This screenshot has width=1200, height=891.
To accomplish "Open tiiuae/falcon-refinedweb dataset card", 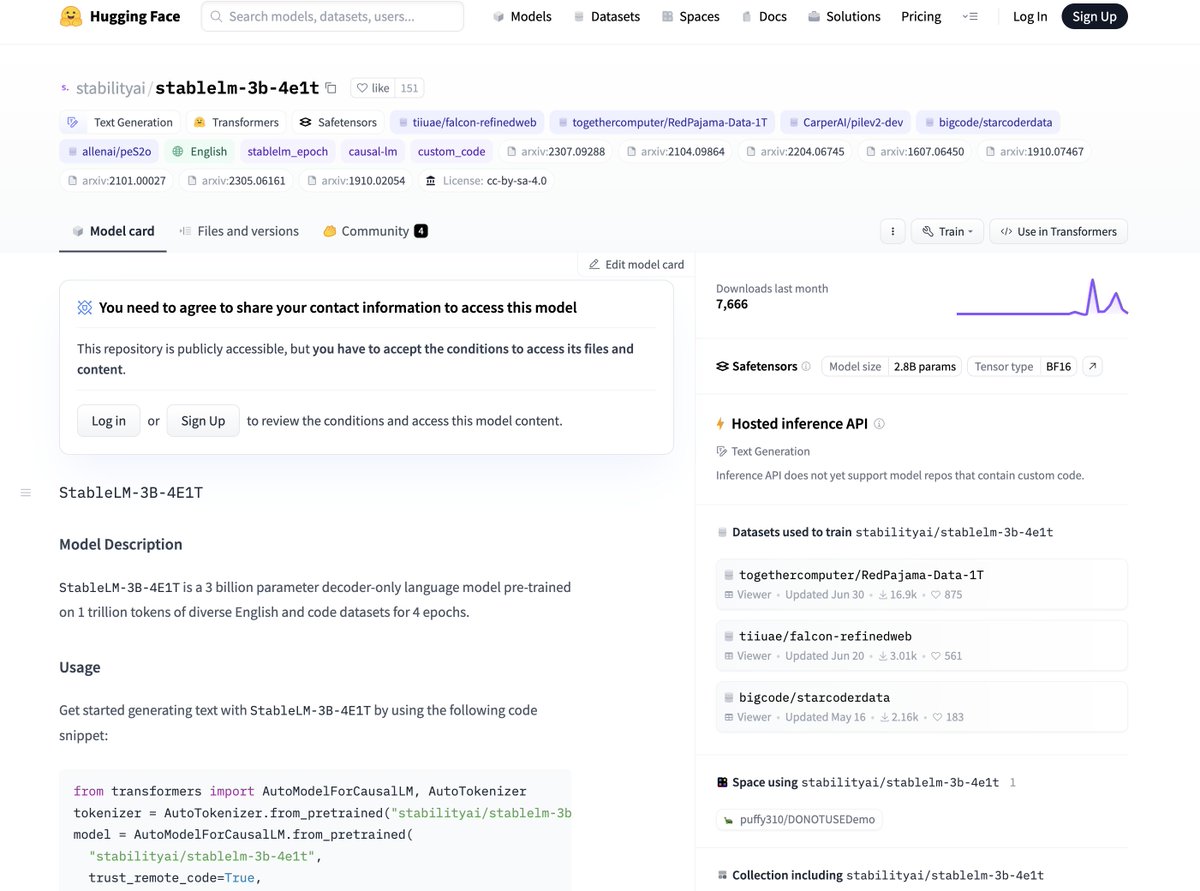I will pyautogui.click(x=921, y=645).
